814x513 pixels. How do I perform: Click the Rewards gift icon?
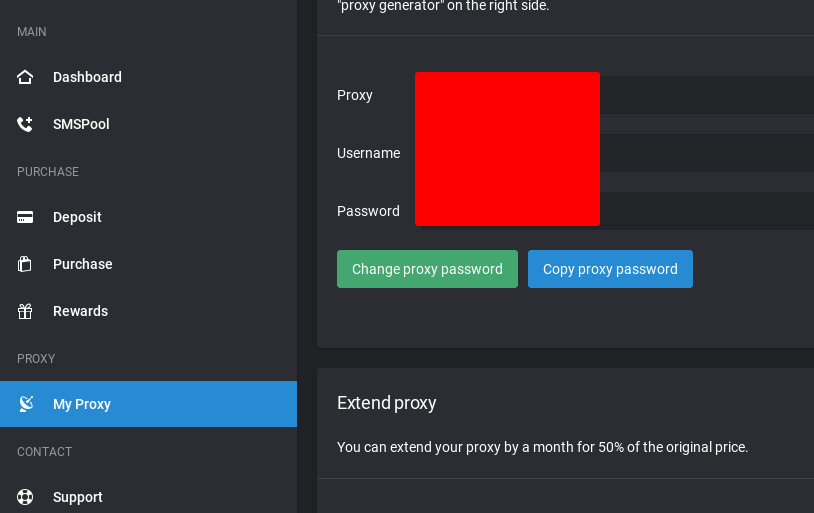click(25, 311)
